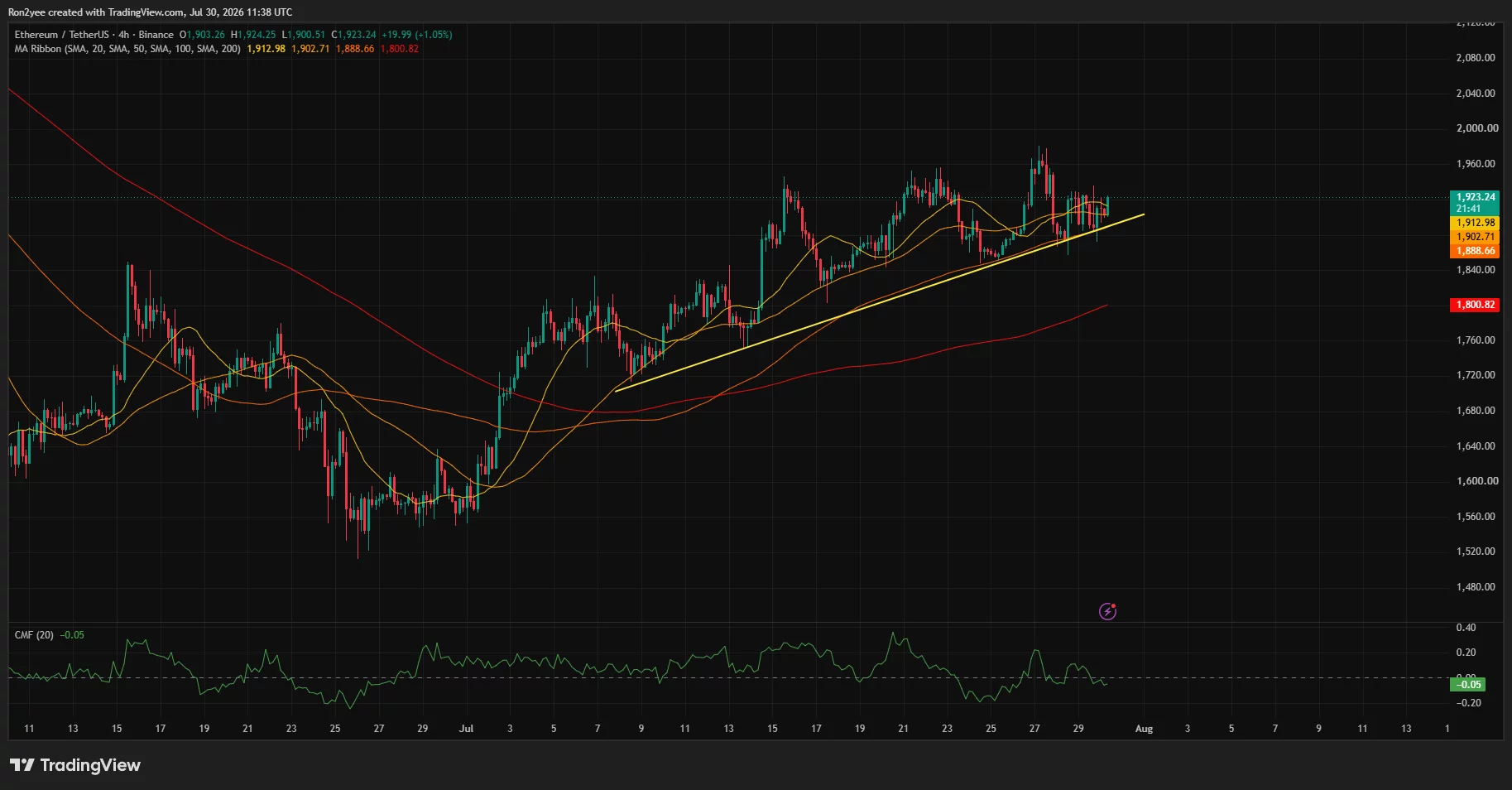The height and width of the screenshot is (790, 1512).
Task: Click the green current price label 1,923.24
Action: 1476,197
